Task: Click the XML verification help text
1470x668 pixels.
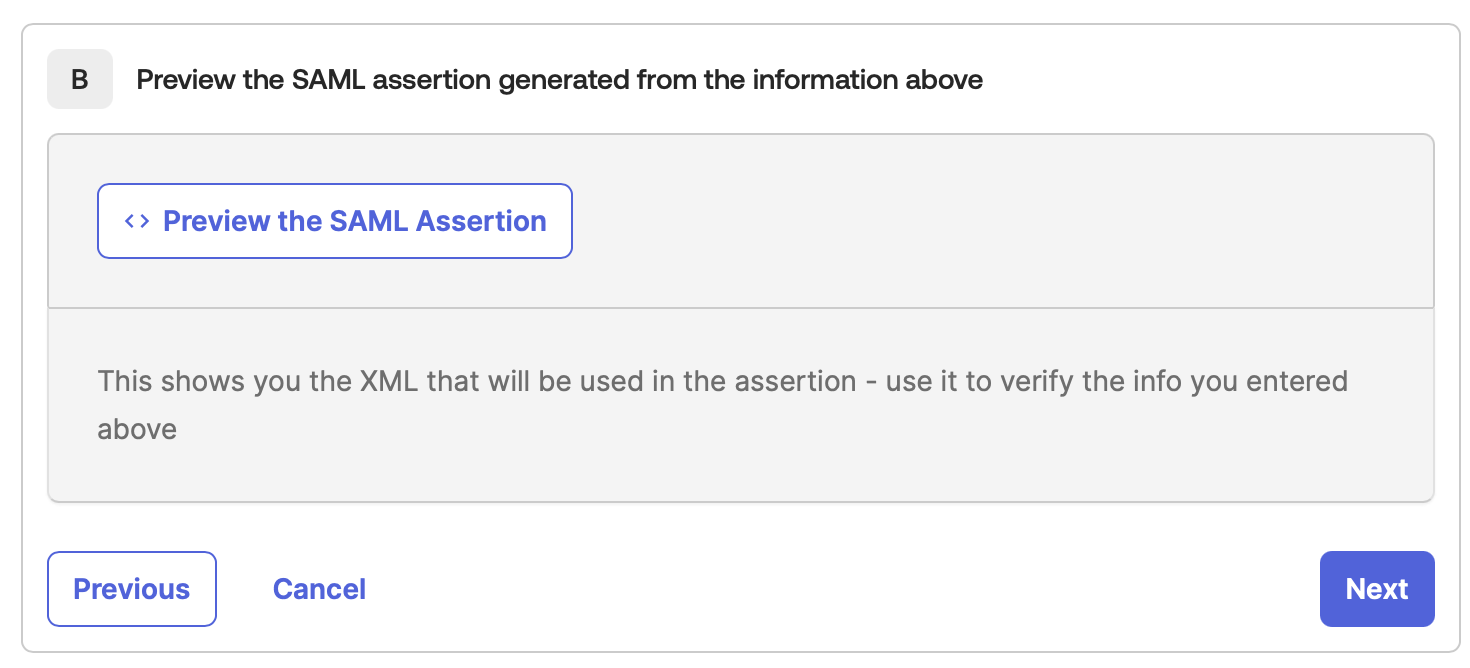Action: click(x=722, y=405)
